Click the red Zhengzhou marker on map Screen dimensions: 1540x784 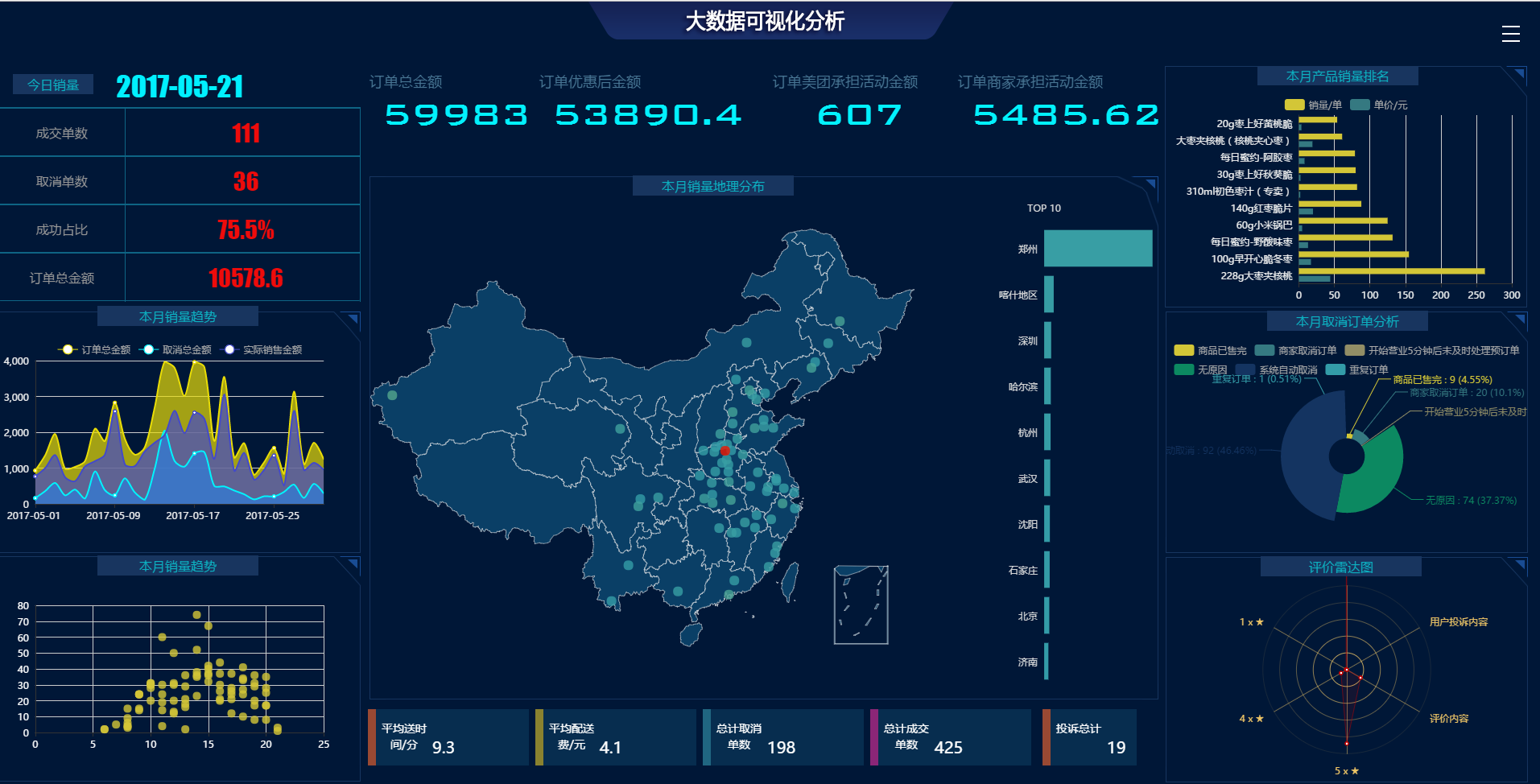pos(725,451)
